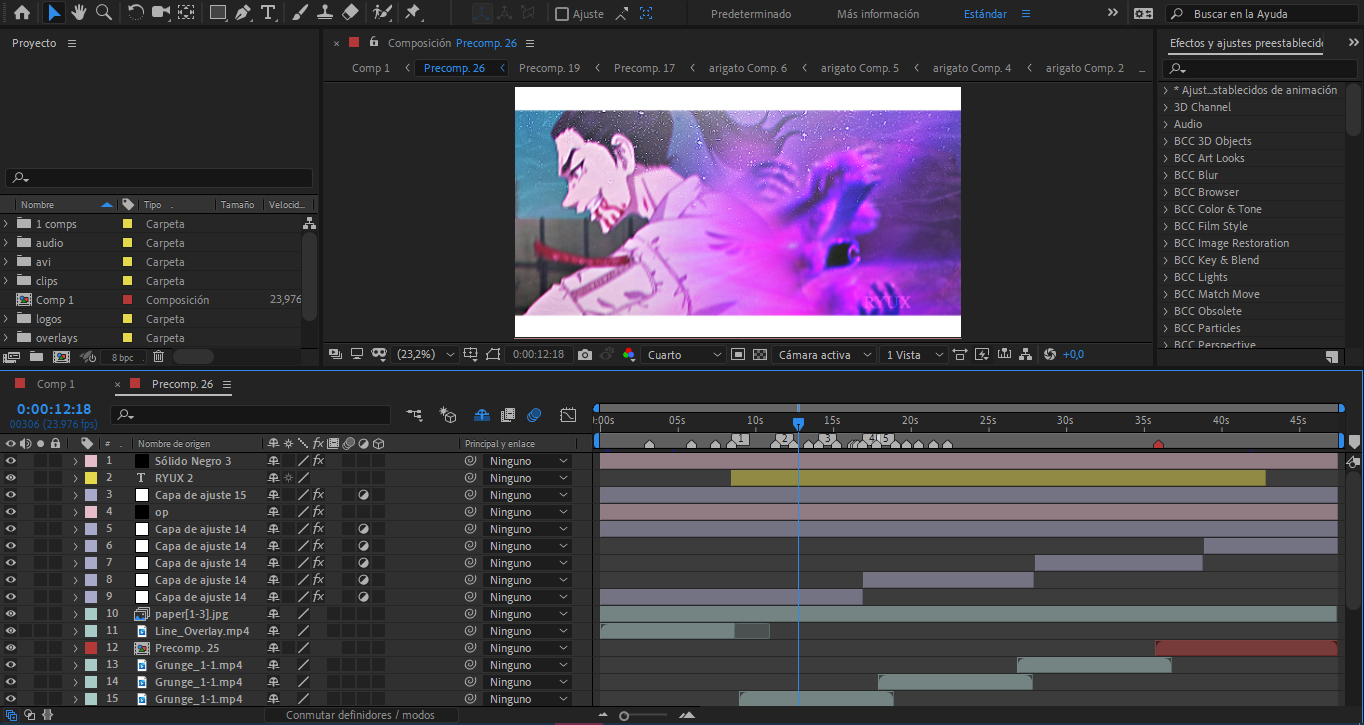
Task: Hide the paper[1-3].jpg layer
Action: pos(11,614)
